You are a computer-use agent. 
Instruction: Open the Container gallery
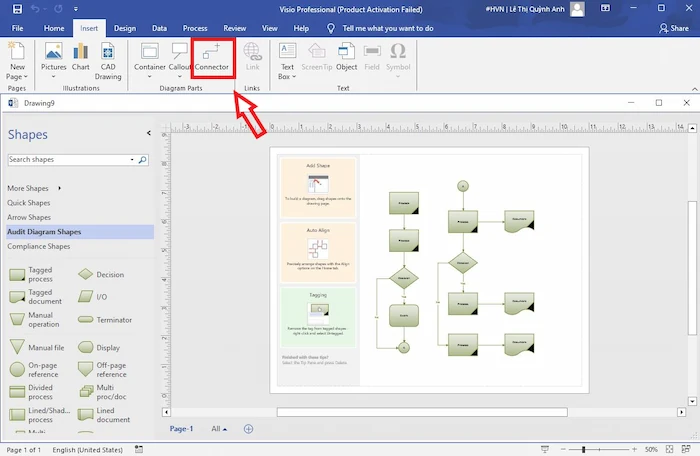pyautogui.click(x=150, y=62)
